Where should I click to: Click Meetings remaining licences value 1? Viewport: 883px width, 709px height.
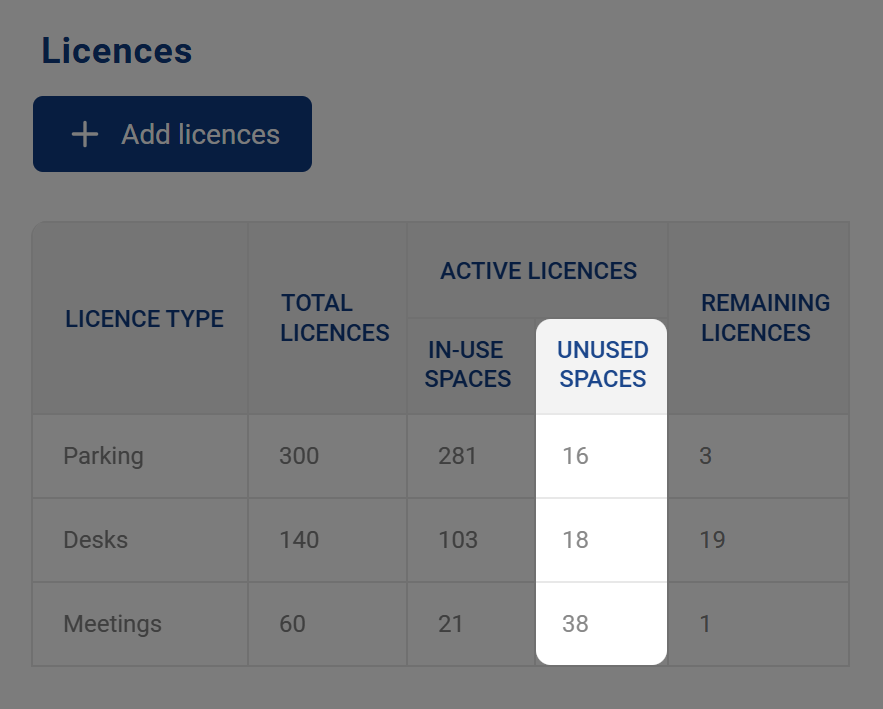point(704,624)
